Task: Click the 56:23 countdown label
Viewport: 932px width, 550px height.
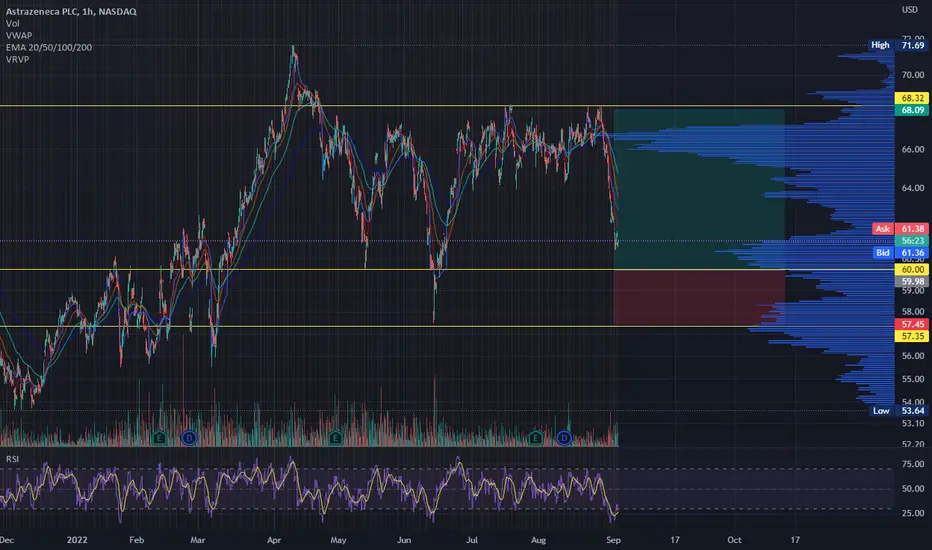Action: [912, 241]
